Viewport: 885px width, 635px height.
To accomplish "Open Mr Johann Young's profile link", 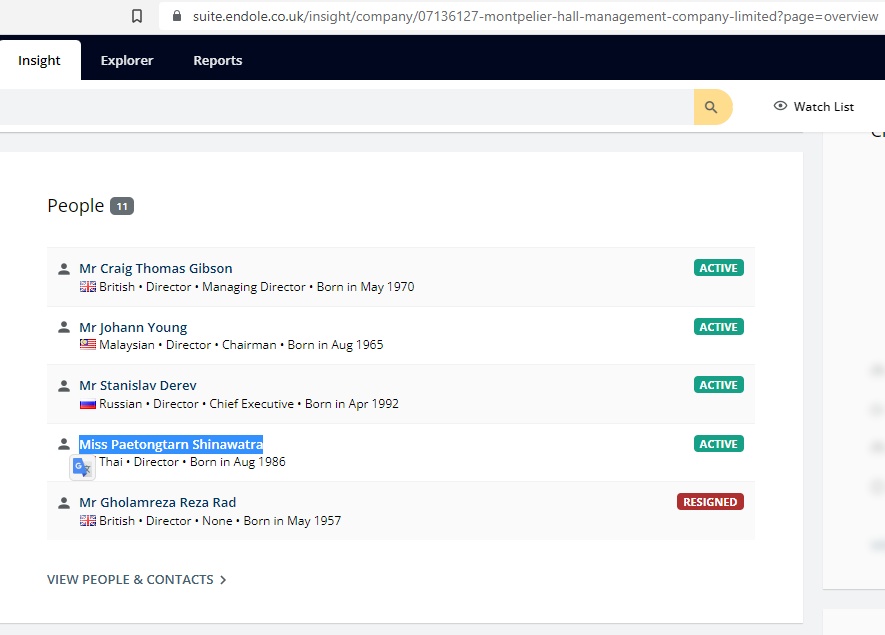I will [133, 327].
